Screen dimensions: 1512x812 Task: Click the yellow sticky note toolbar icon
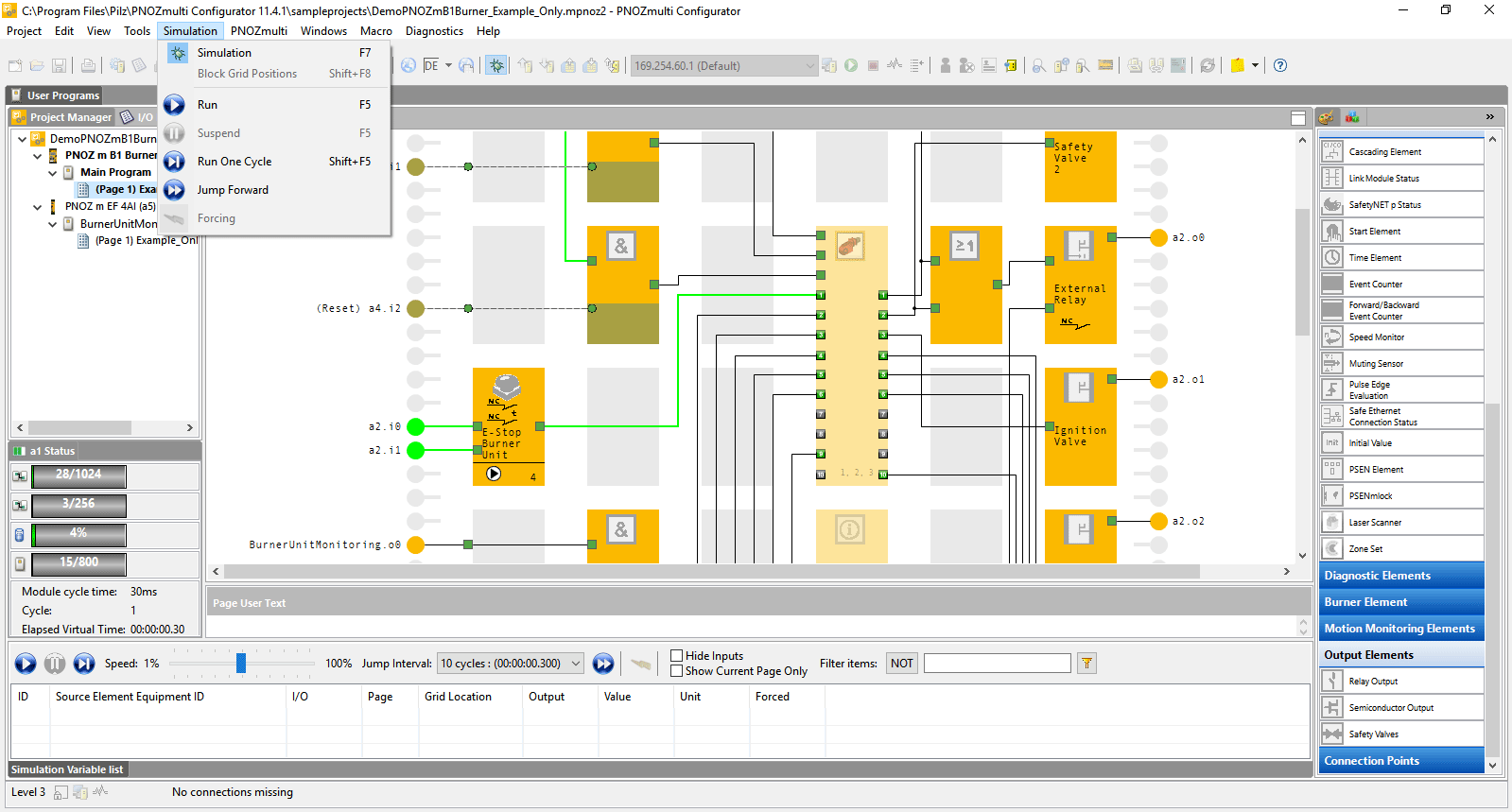pos(1238,65)
